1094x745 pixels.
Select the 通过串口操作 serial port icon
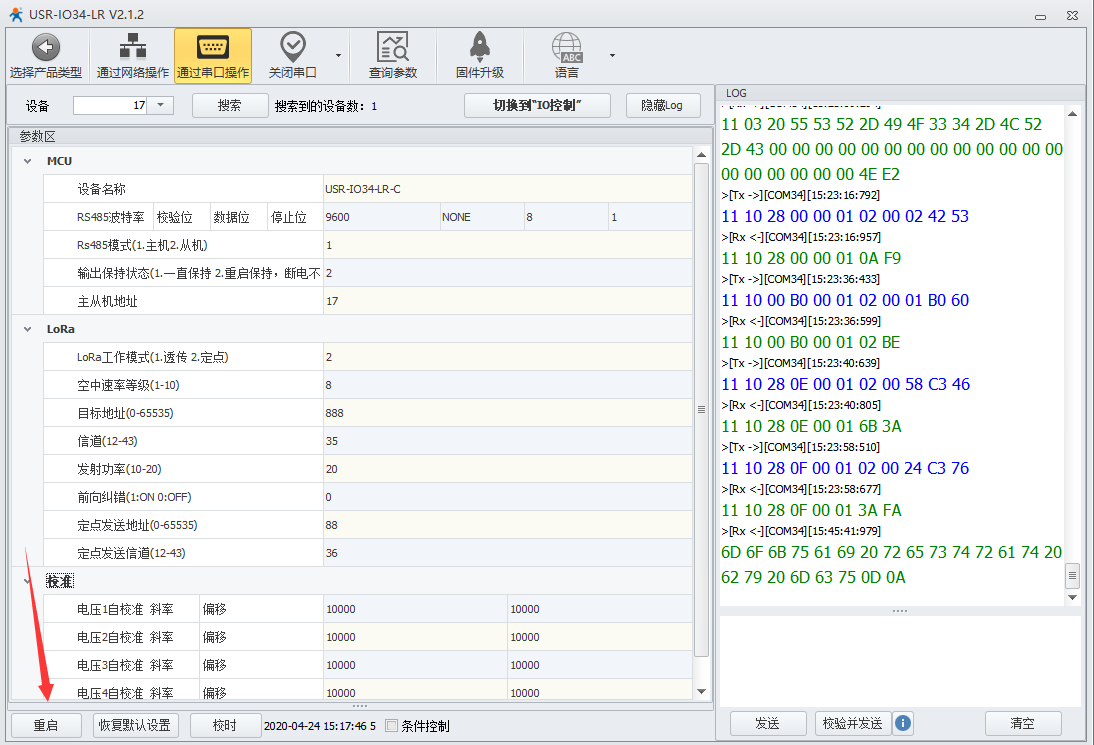213,47
